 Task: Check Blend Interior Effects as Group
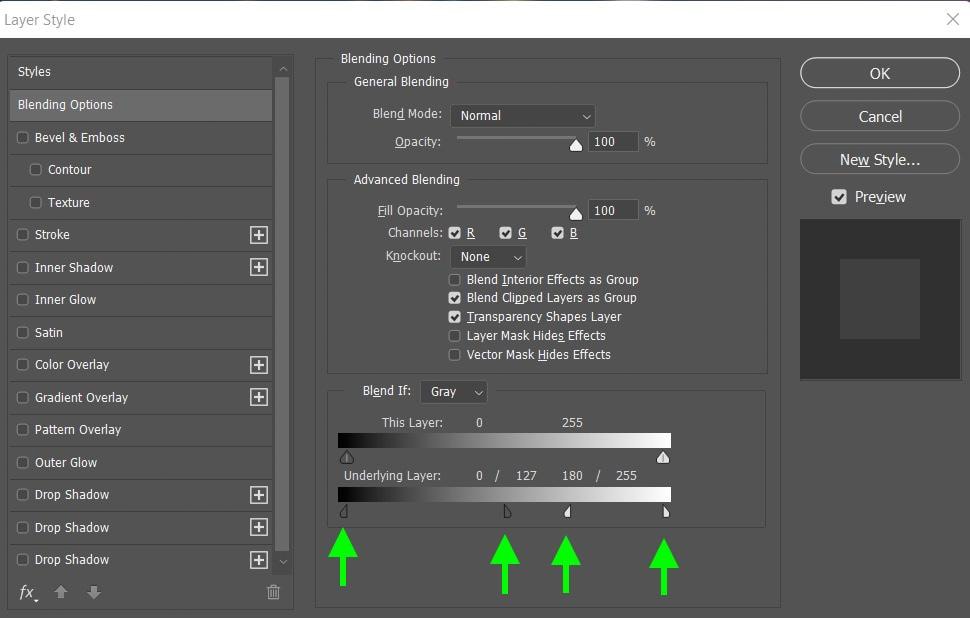pos(455,280)
